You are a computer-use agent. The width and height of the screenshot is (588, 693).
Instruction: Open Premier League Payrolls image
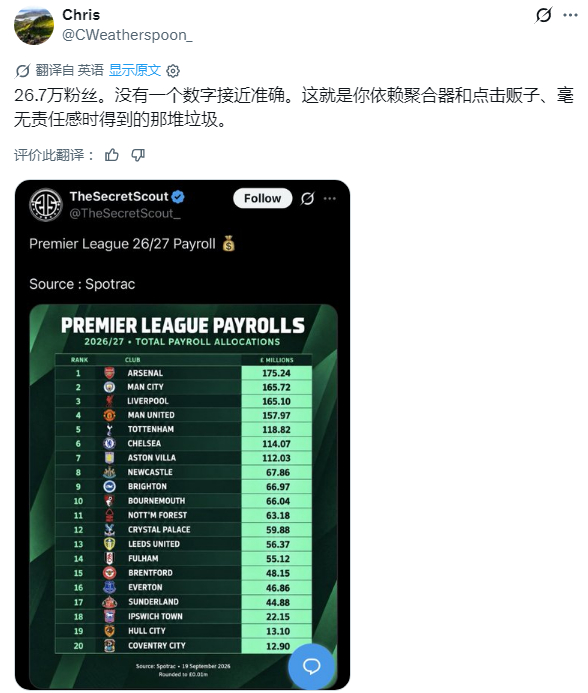(x=183, y=496)
